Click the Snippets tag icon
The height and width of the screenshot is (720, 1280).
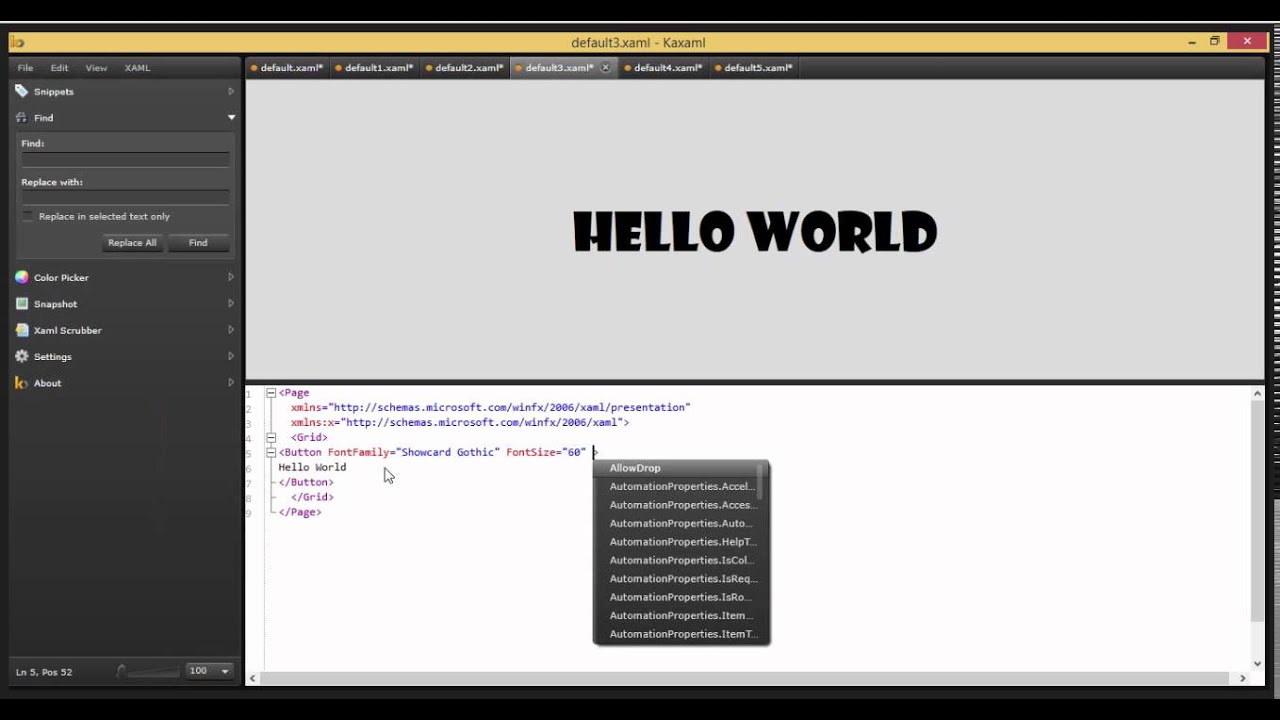coord(22,91)
